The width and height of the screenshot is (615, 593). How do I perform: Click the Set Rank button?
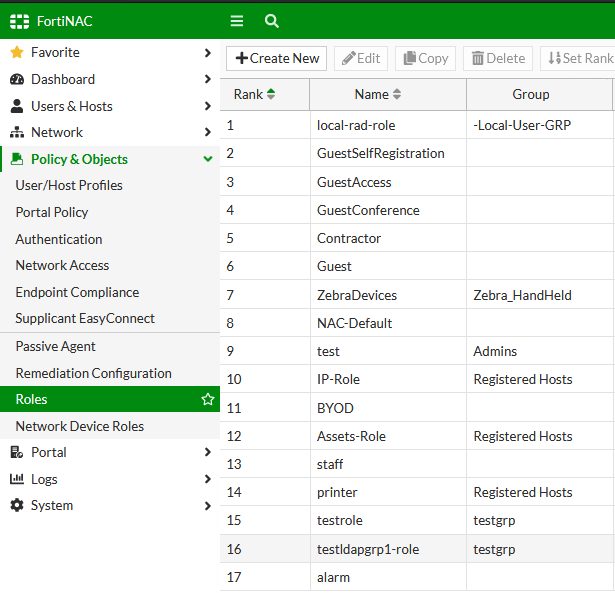click(578, 58)
